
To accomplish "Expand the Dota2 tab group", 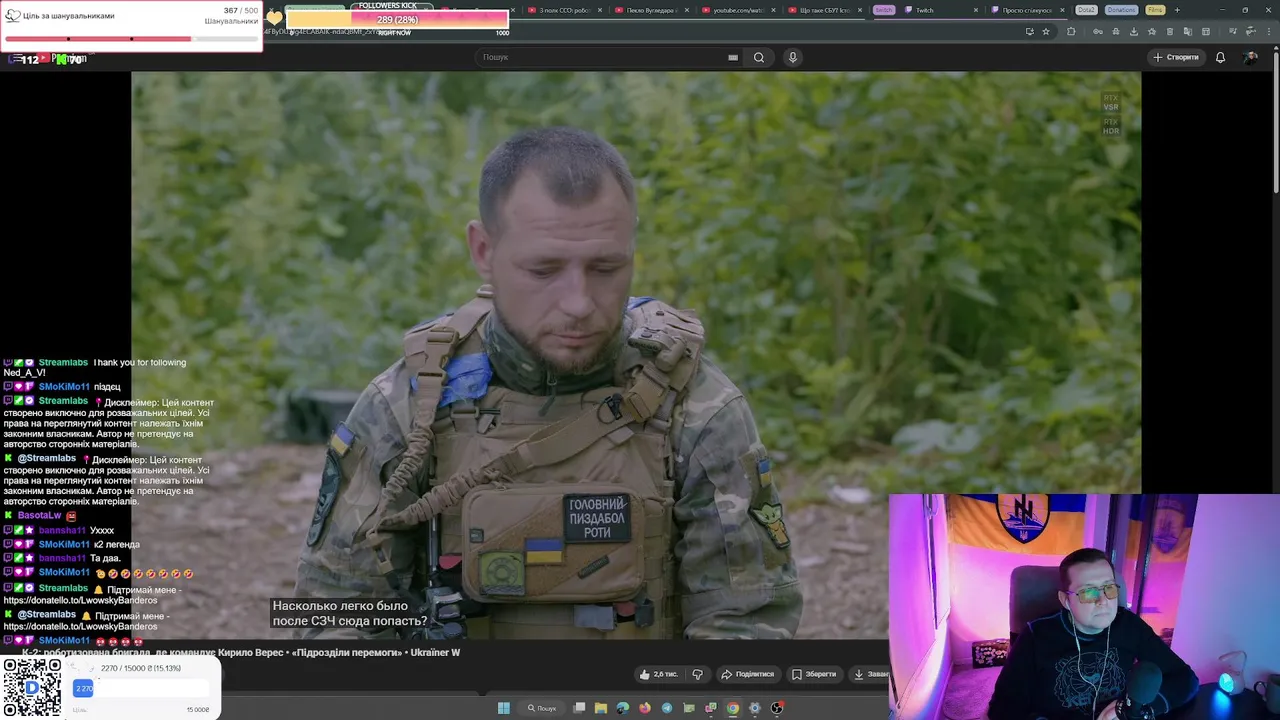I will (1086, 10).
